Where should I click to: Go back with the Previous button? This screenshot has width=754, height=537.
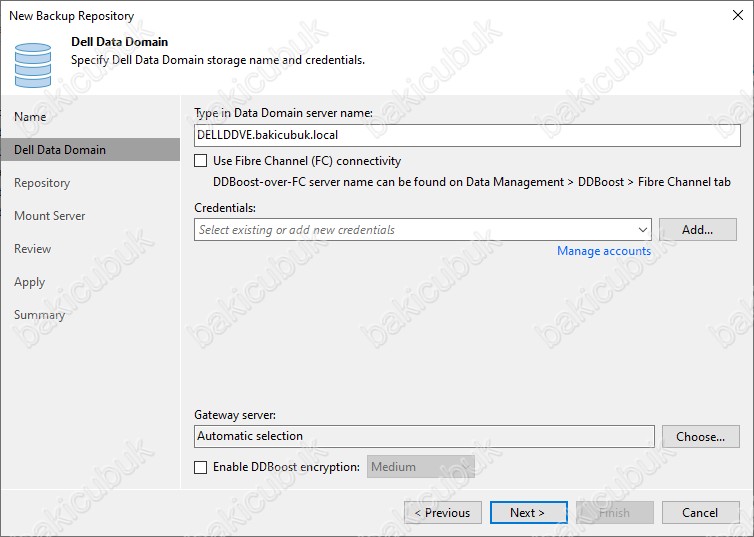443,513
